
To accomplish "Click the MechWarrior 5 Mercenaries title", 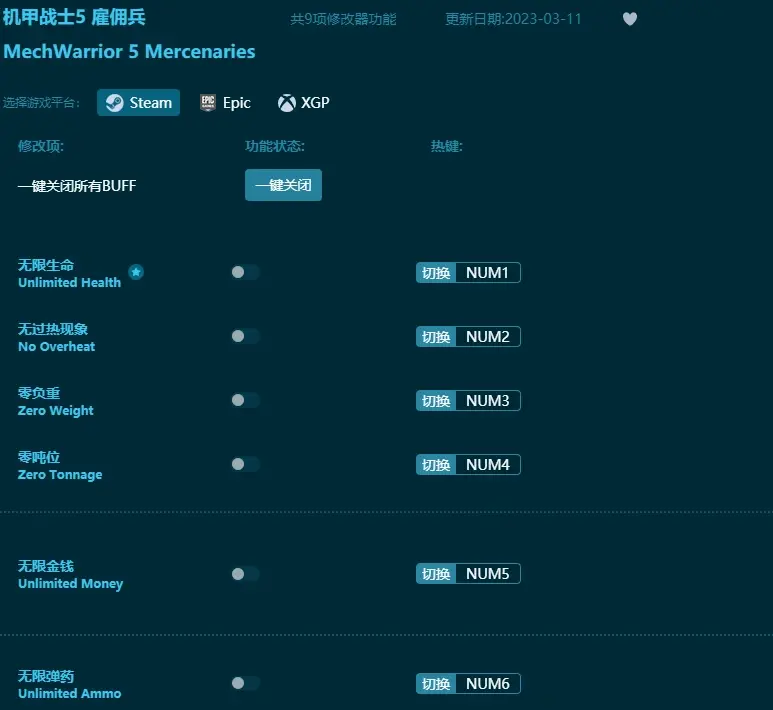I will pyautogui.click(x=129, y=52).
